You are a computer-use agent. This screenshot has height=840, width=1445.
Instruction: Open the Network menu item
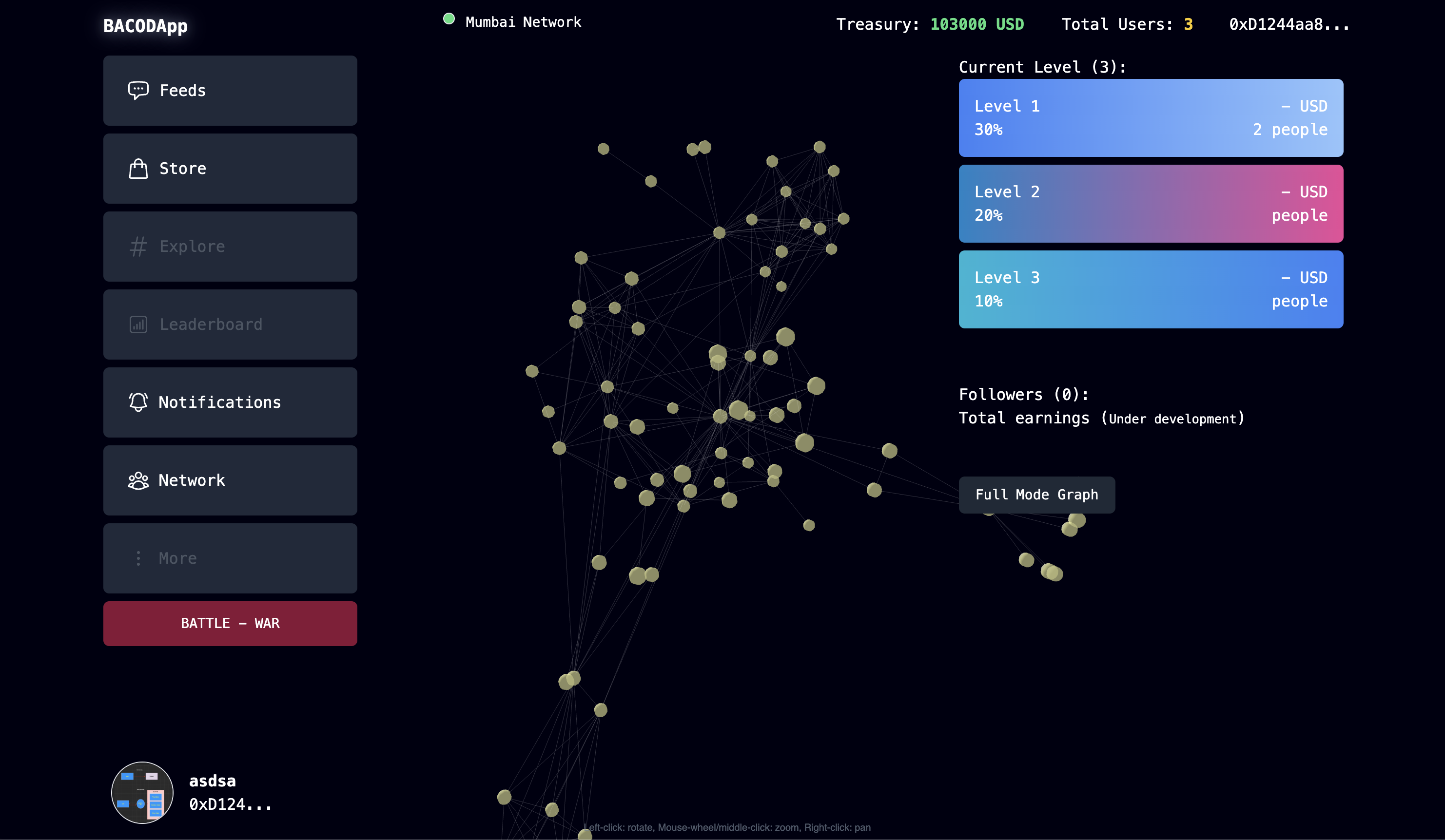[x=230, y=480]
